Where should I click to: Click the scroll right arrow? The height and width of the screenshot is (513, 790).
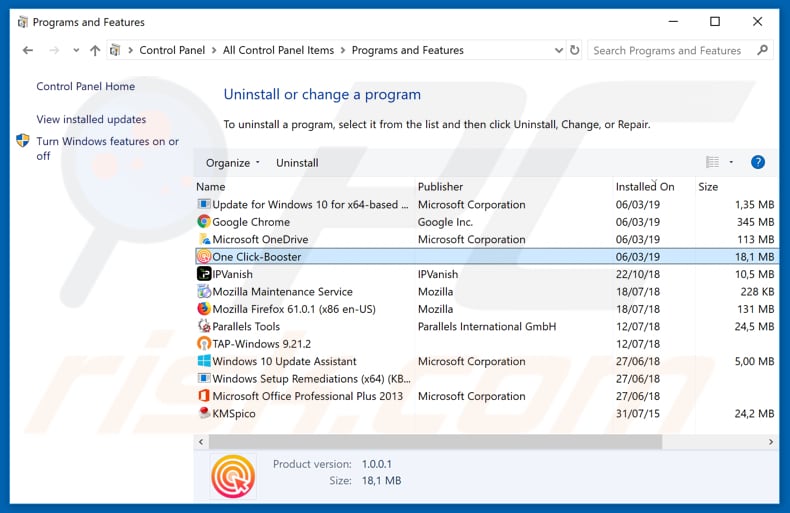[x=771, y=442]
